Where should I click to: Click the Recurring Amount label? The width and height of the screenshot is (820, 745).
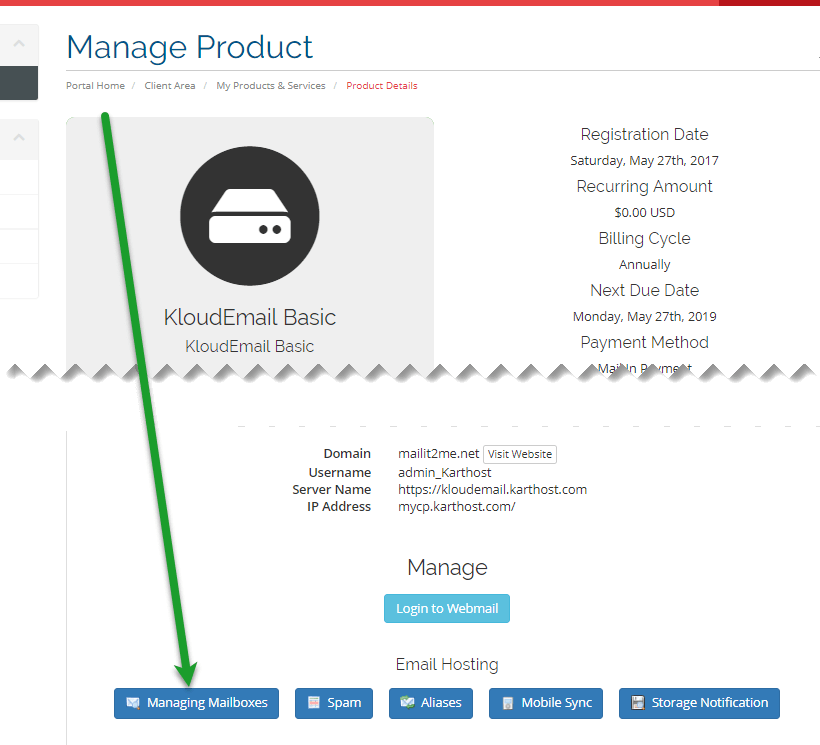pyautogui.click(x=644, y=186)
